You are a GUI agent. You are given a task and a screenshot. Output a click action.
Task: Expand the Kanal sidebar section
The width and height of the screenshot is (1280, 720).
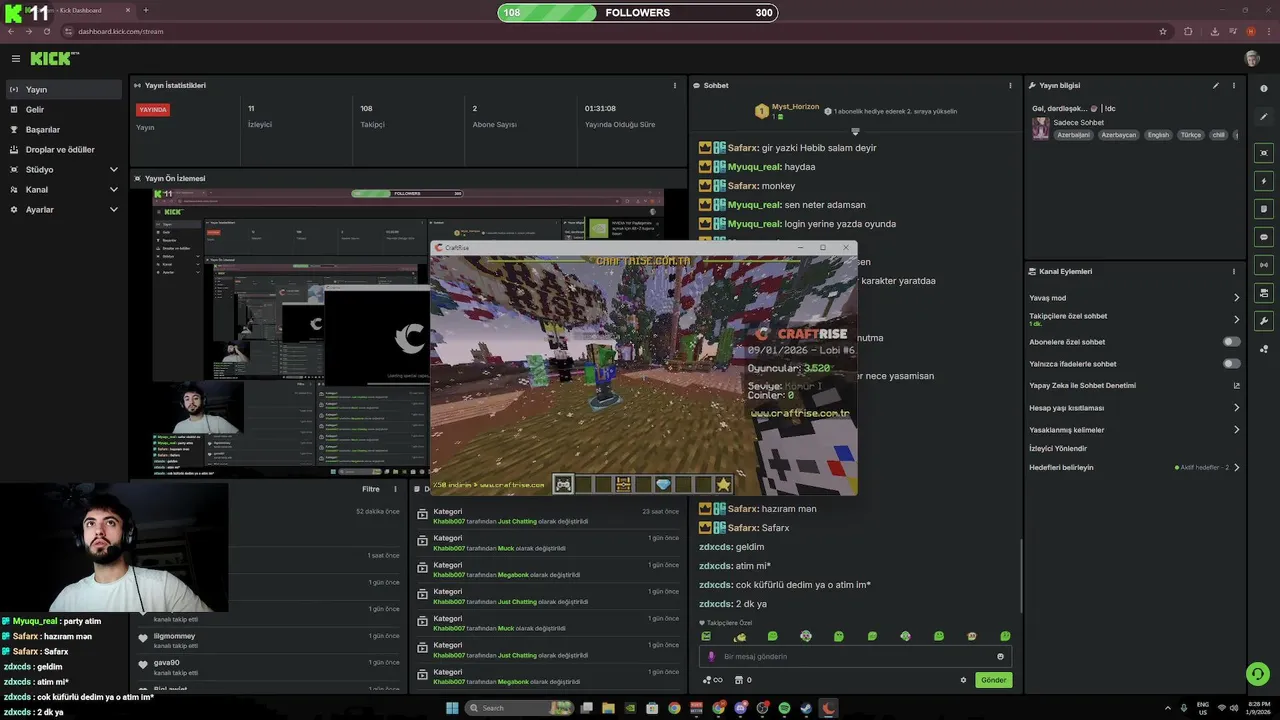click(x=64, y=189)
